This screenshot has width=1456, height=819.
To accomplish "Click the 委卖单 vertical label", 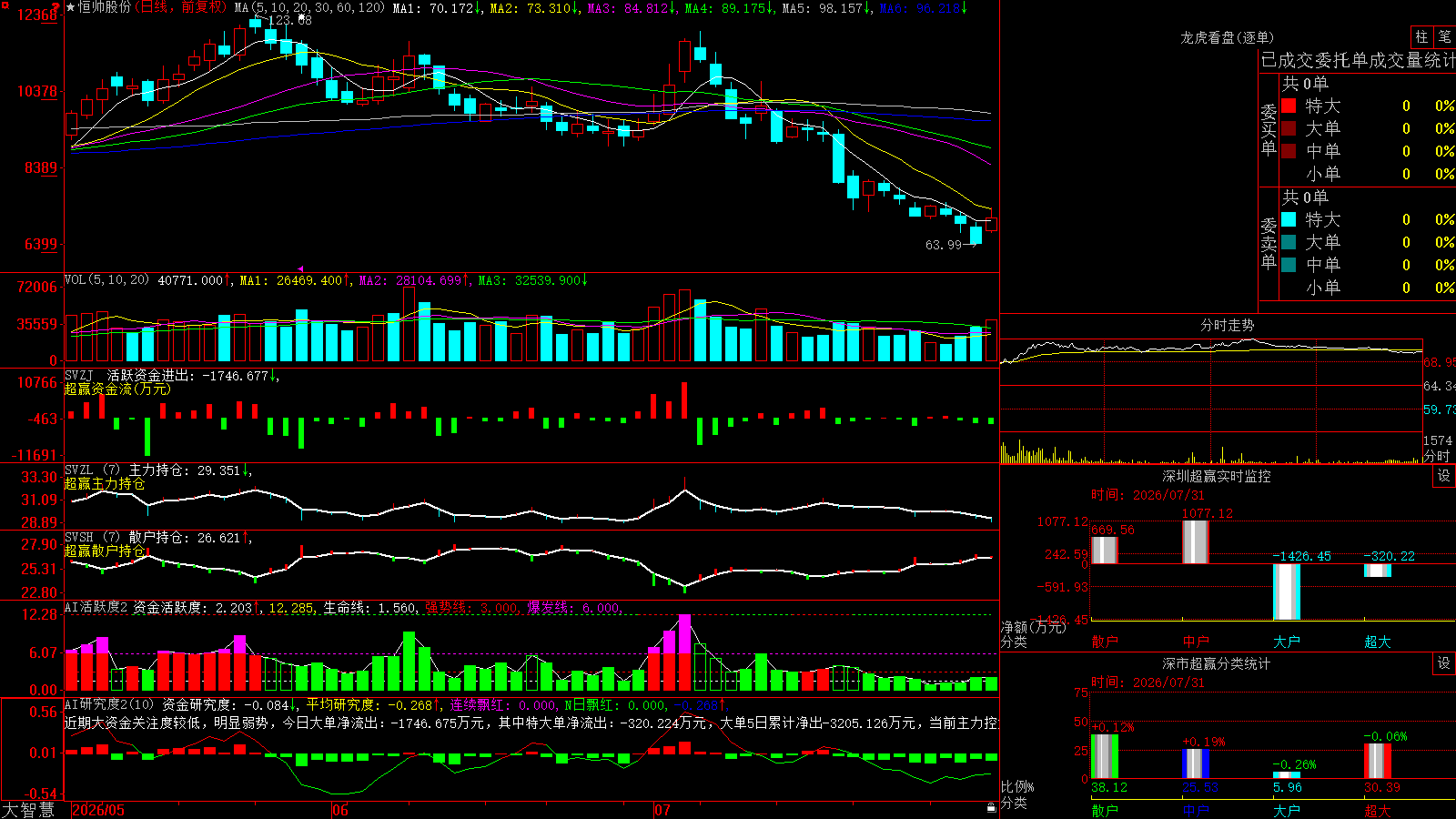I will pos(1269,243).
